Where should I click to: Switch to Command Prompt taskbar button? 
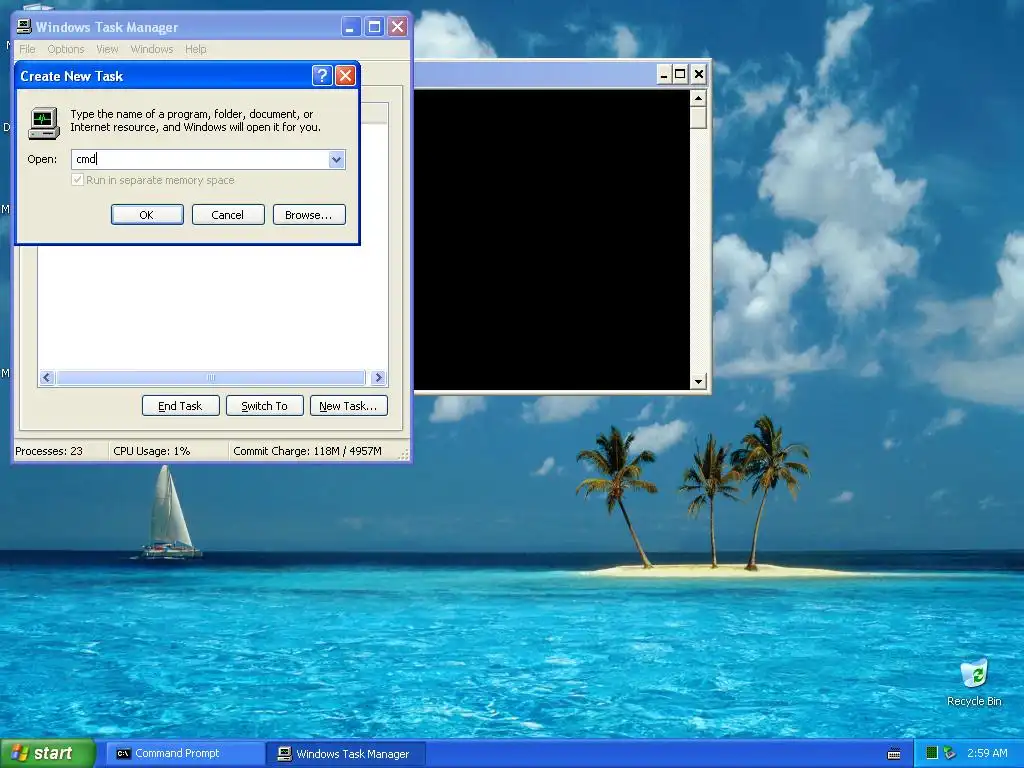pos(185,754)
